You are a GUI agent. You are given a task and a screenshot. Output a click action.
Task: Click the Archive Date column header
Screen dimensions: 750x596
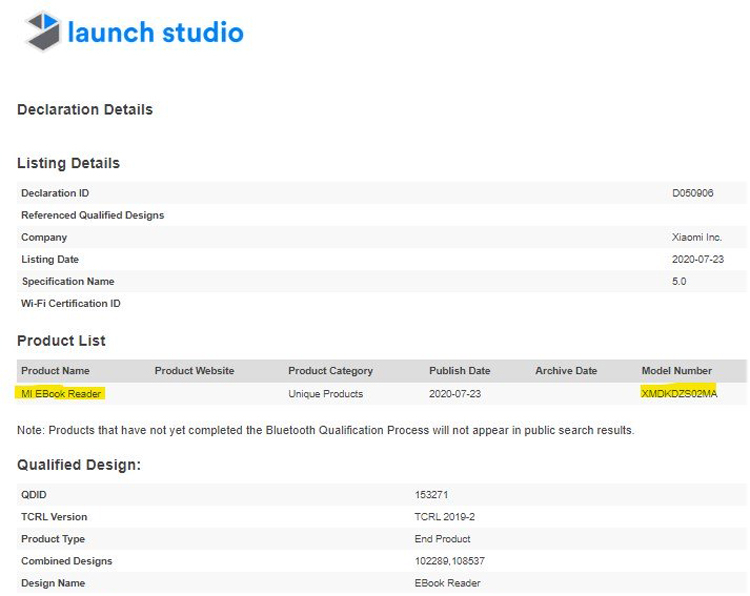click(566, 371)
